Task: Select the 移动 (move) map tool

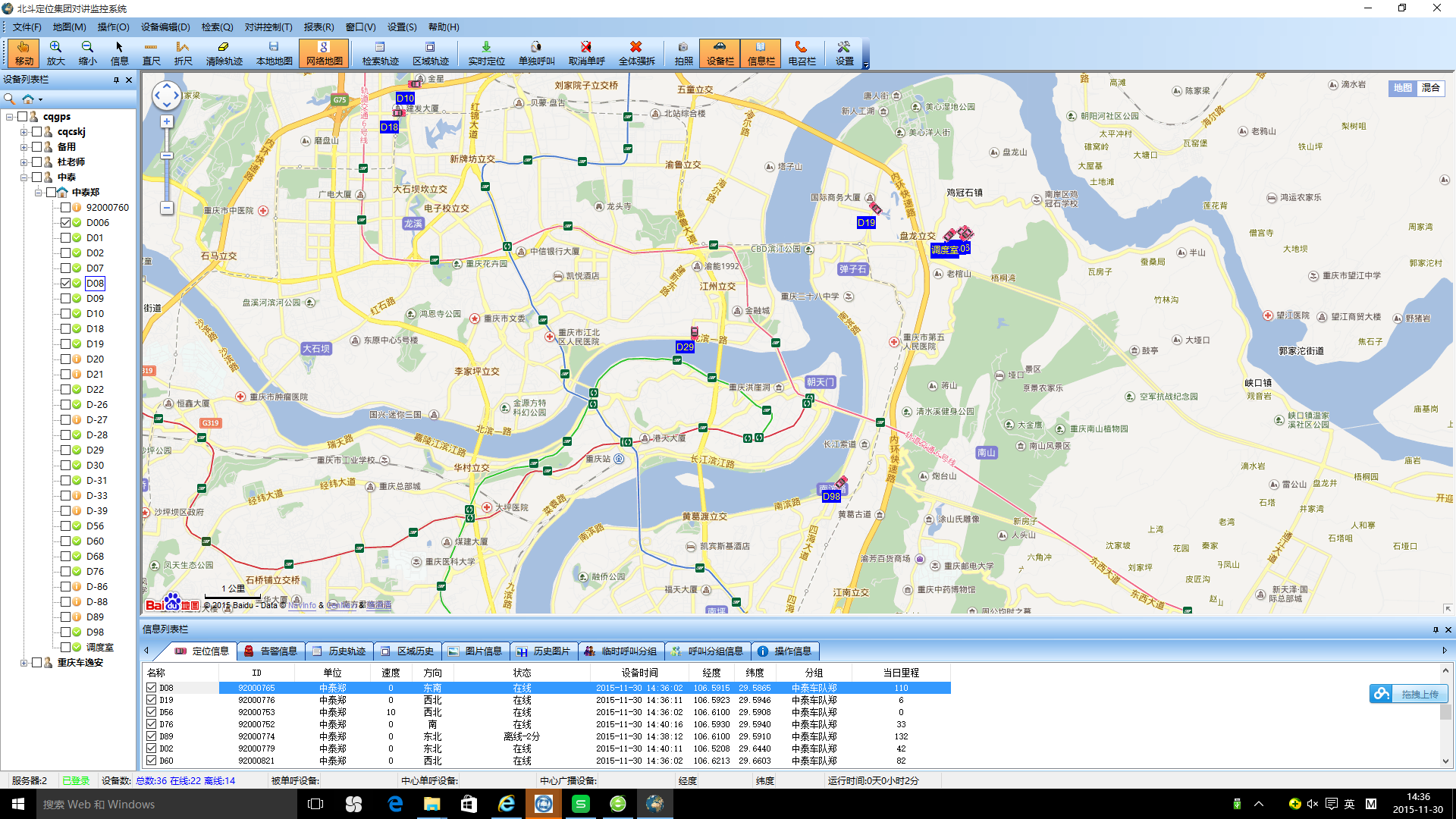Action: (x=24, y=54)
